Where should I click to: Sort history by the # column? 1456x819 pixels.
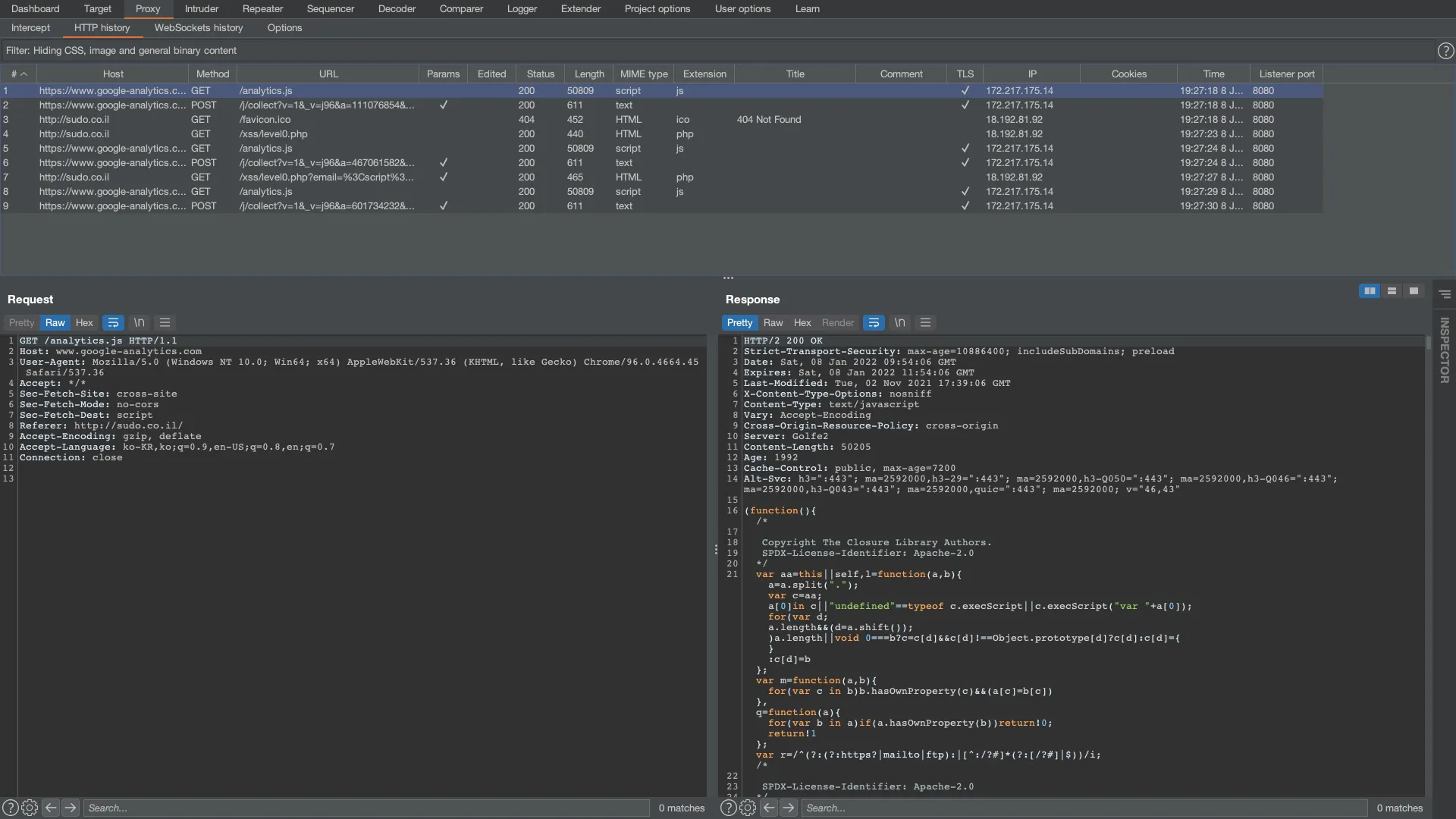[18, 74]
